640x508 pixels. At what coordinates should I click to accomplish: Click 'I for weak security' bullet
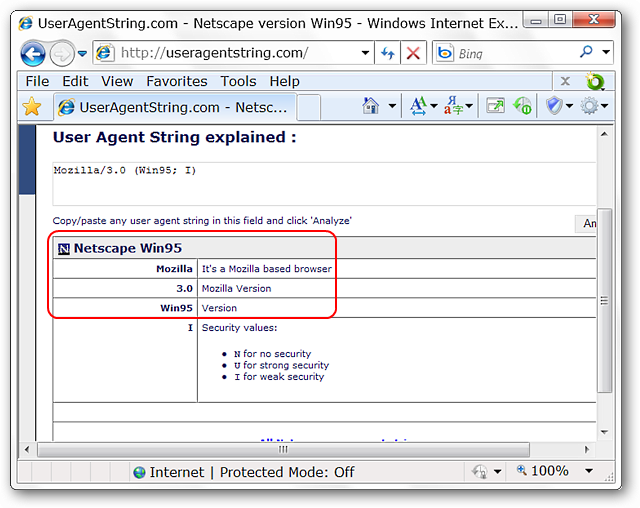[x=279, y=377]
